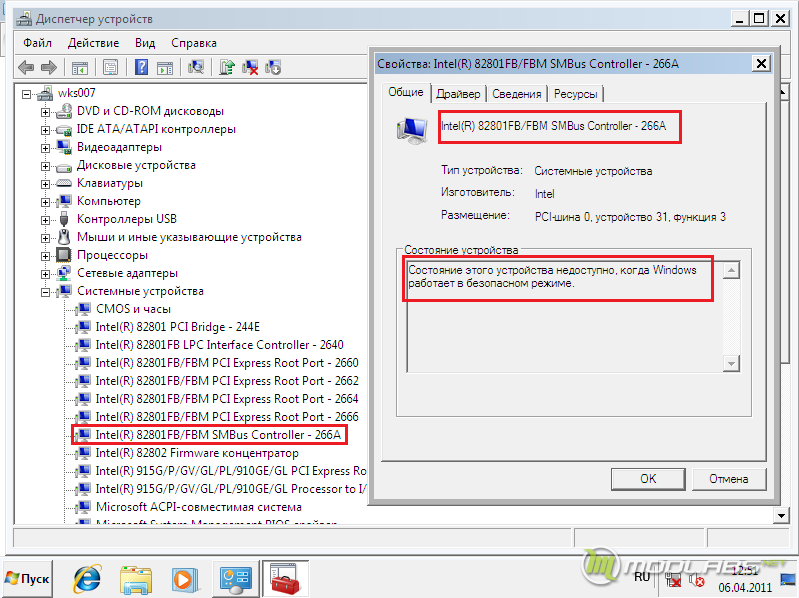This screenshot has height=598, width=799.
Task: Click the device tree scroll down arrow
Action: tap(781, 515)
